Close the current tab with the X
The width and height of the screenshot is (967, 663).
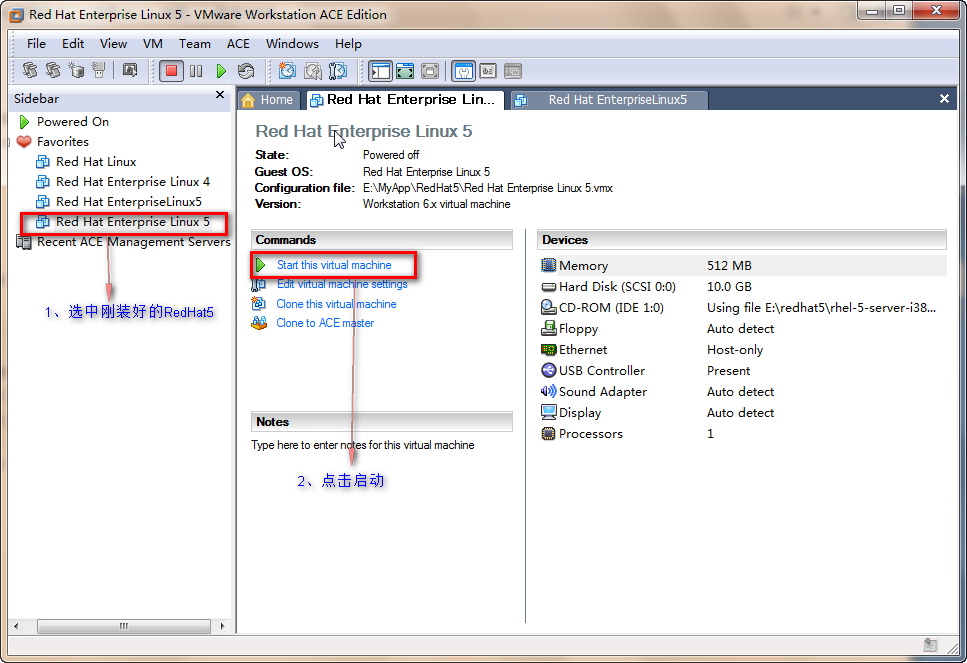944,99
